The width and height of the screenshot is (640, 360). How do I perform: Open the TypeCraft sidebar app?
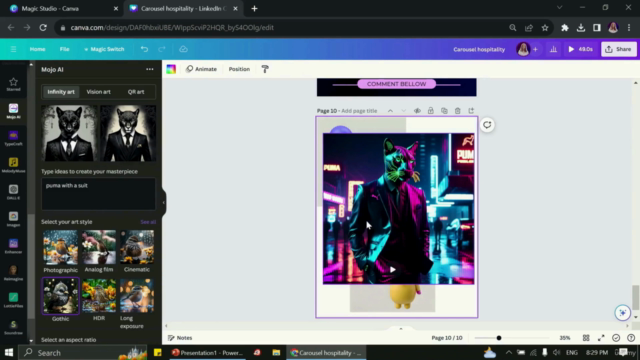click(13, 138)
